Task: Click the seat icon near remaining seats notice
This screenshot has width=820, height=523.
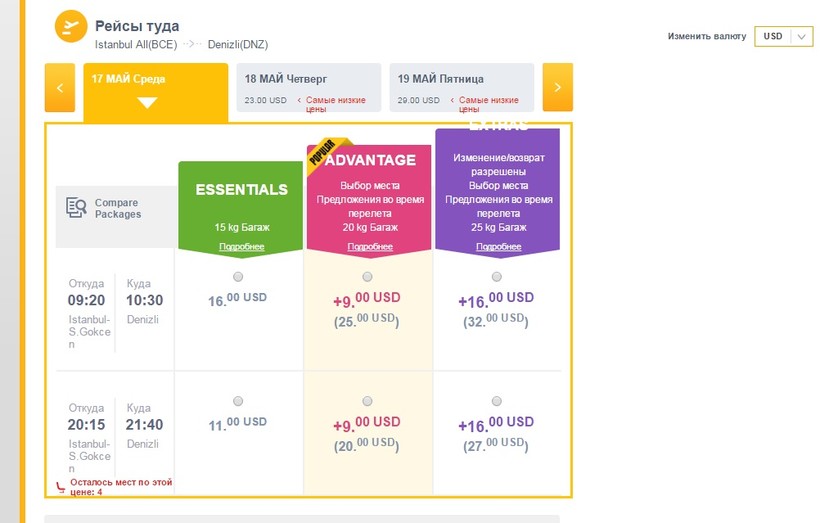Action: click(x=61, y=487)
